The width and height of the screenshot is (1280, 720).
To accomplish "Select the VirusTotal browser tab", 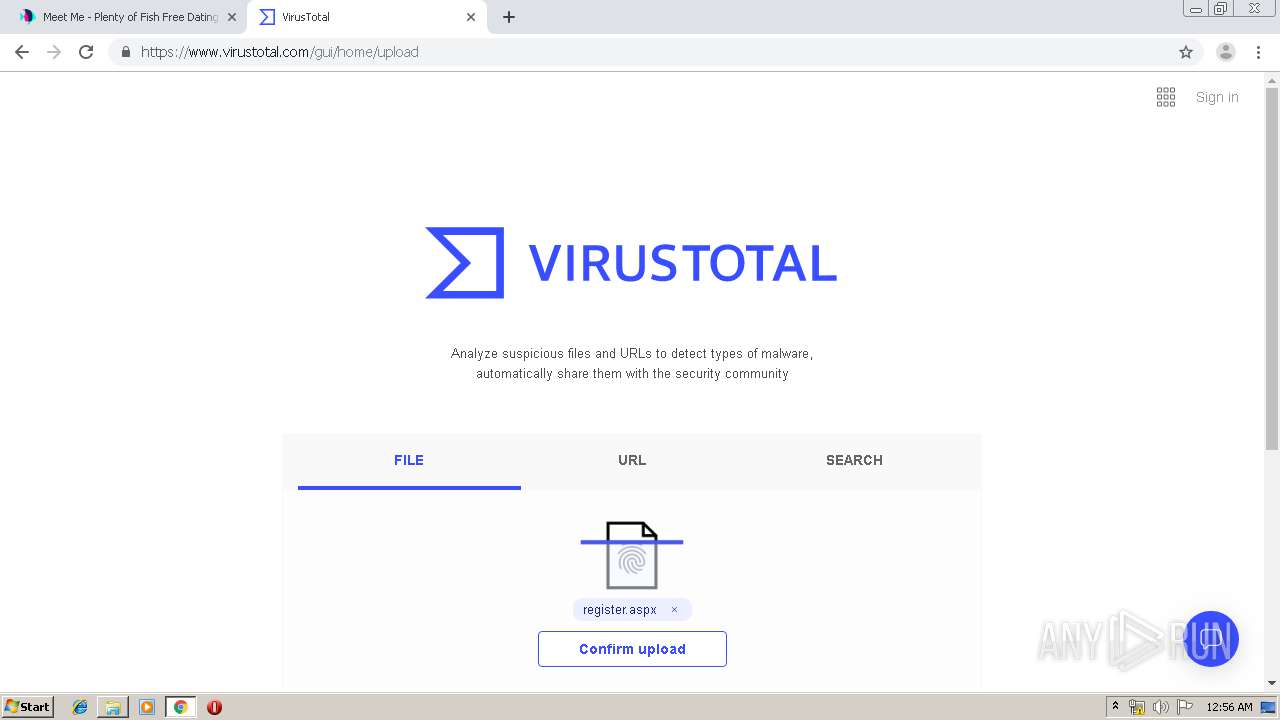I will (366, 17).
